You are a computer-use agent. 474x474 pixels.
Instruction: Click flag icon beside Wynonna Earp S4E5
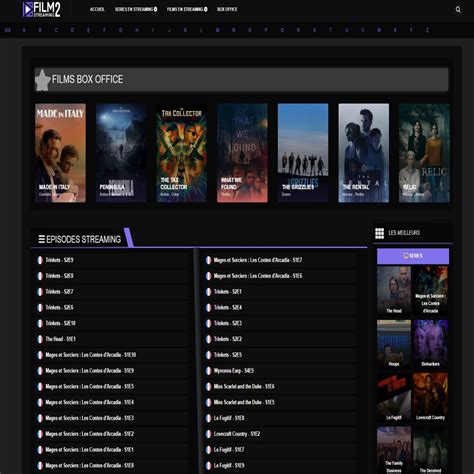tap(208, 371)
